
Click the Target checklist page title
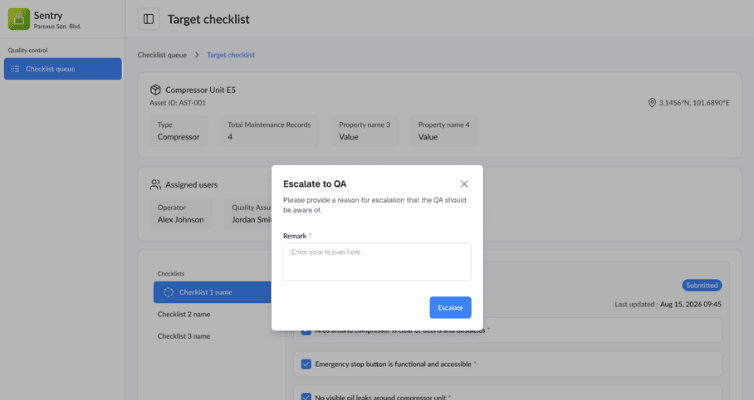pos(208,19)
